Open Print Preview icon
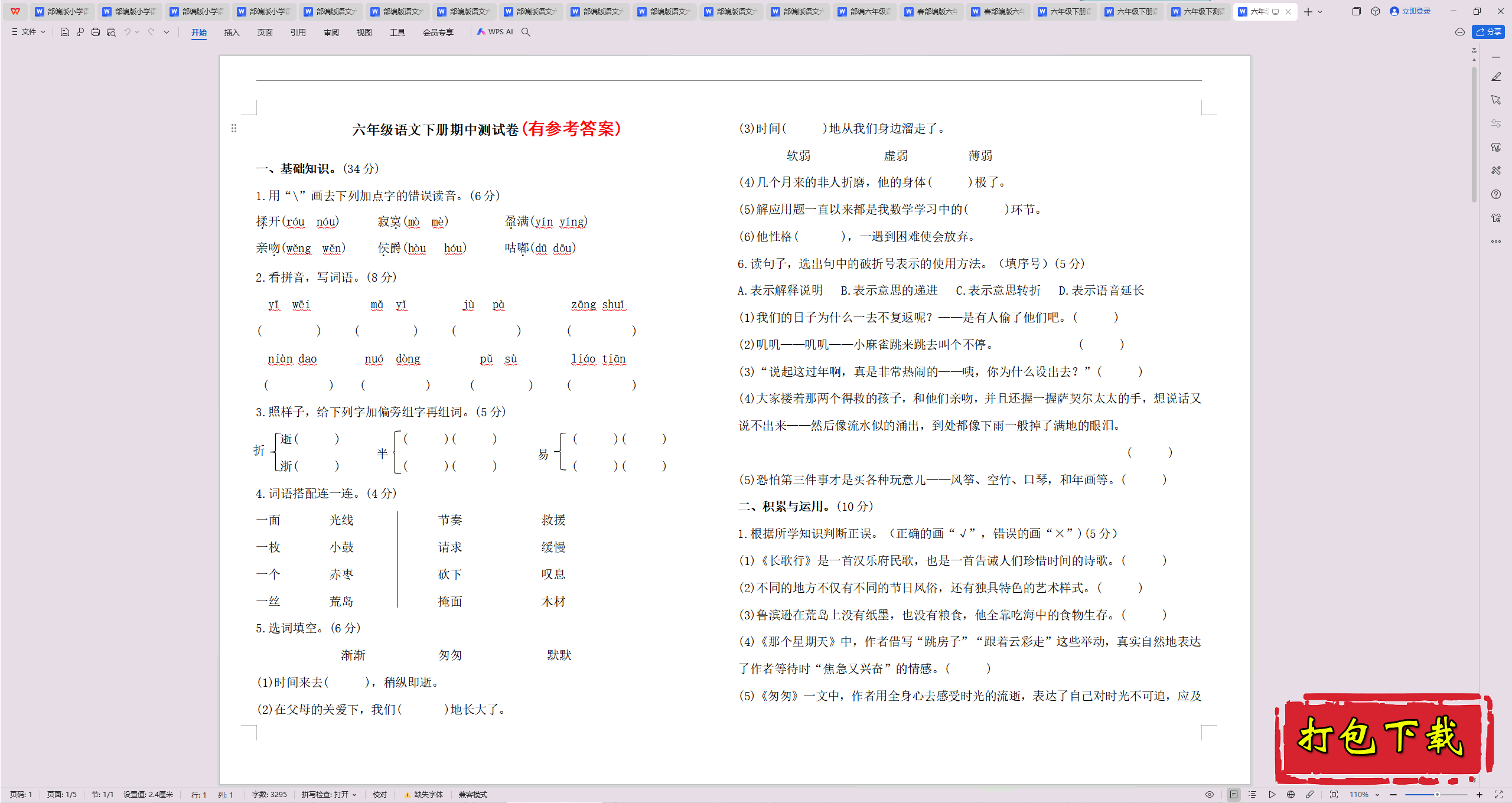Image resolution: width=1512 pixels, height=803 pixels. click(111, 32)
